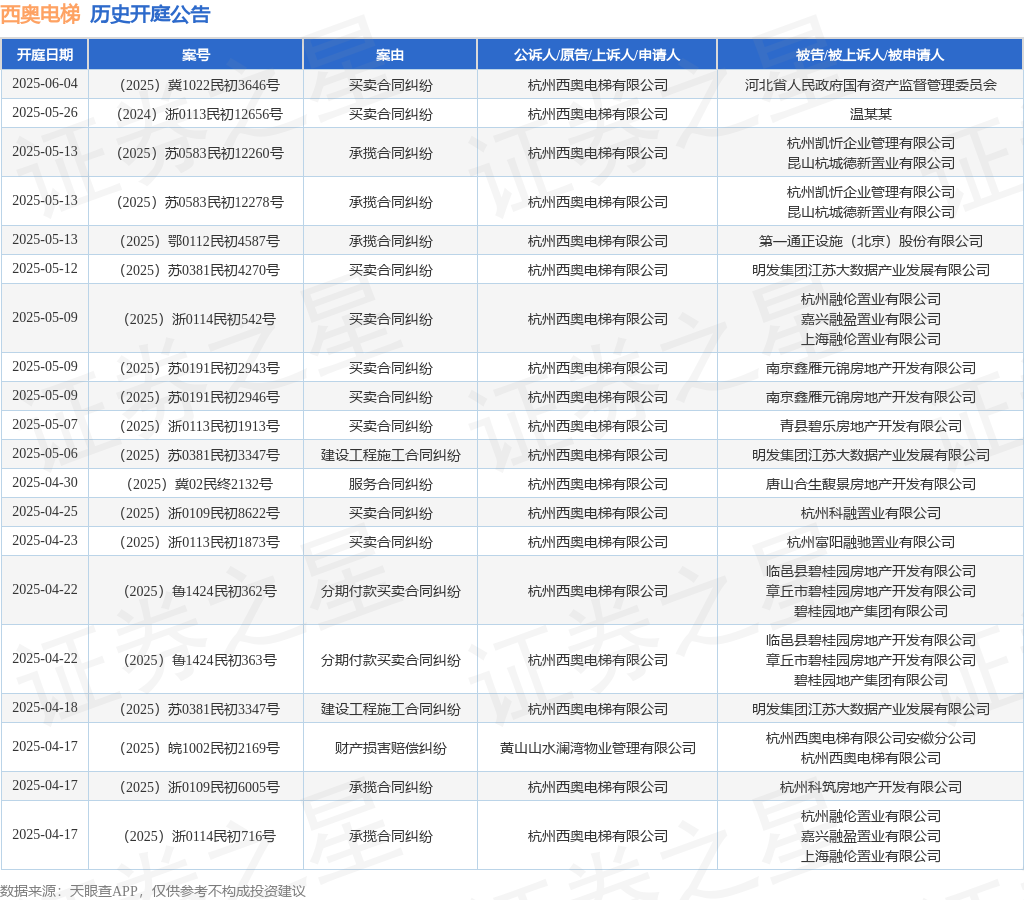Click defendant 杭州科筑房地产开发有限公司

pyautogui.click(x=871, y=787)
